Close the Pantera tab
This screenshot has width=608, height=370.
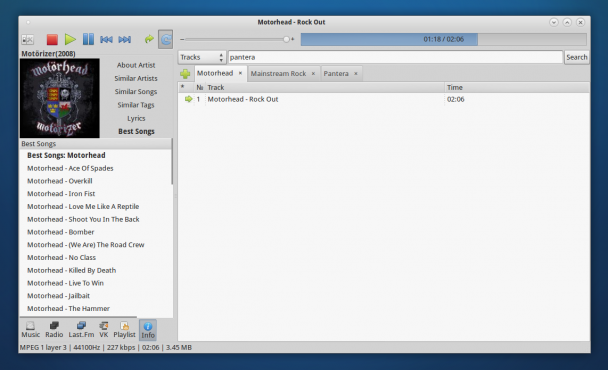point(356,73)
